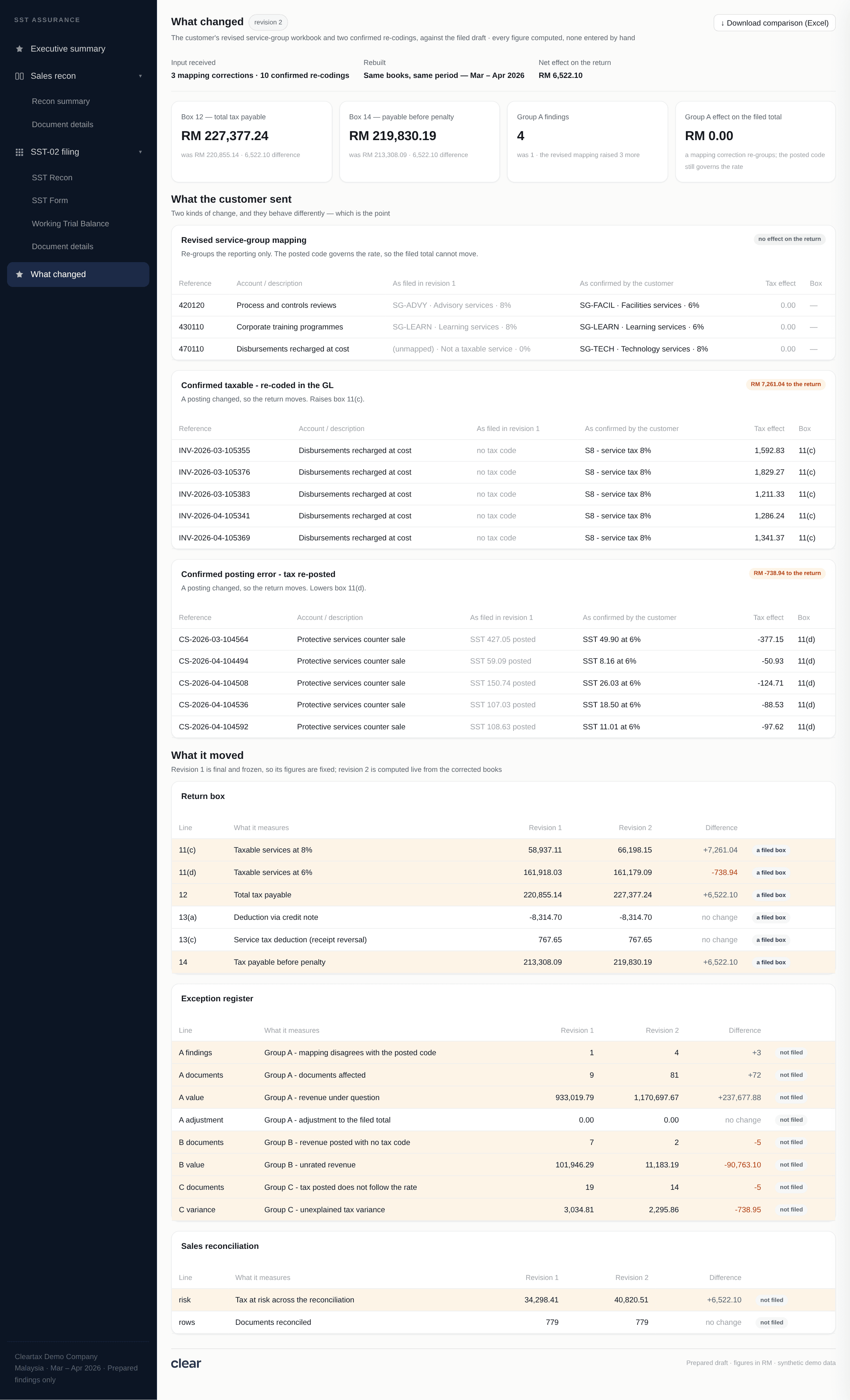Click the 1,829.27 tax effect value

pos(769,472)
